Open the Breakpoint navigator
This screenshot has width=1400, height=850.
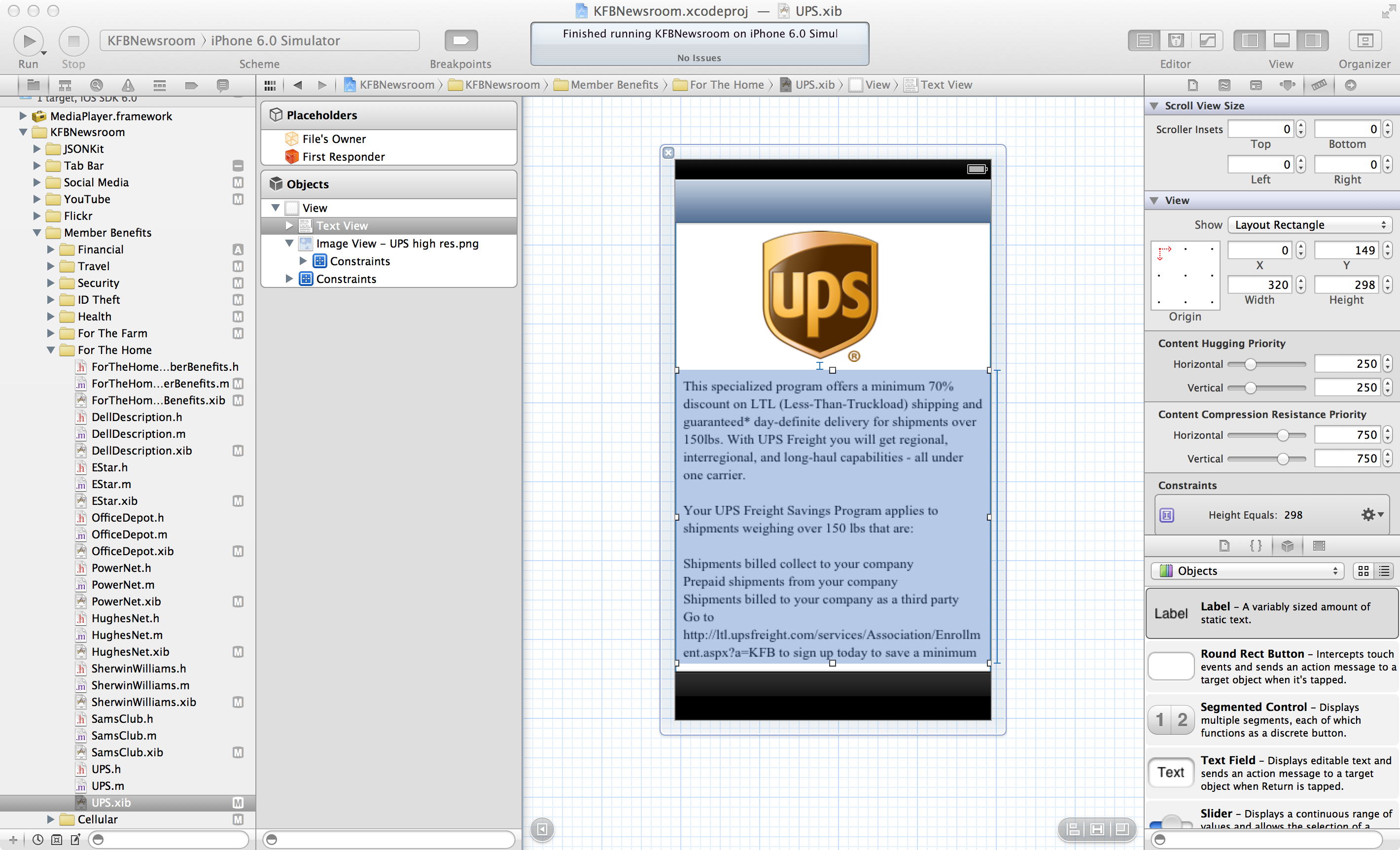(x=191, y=85)
